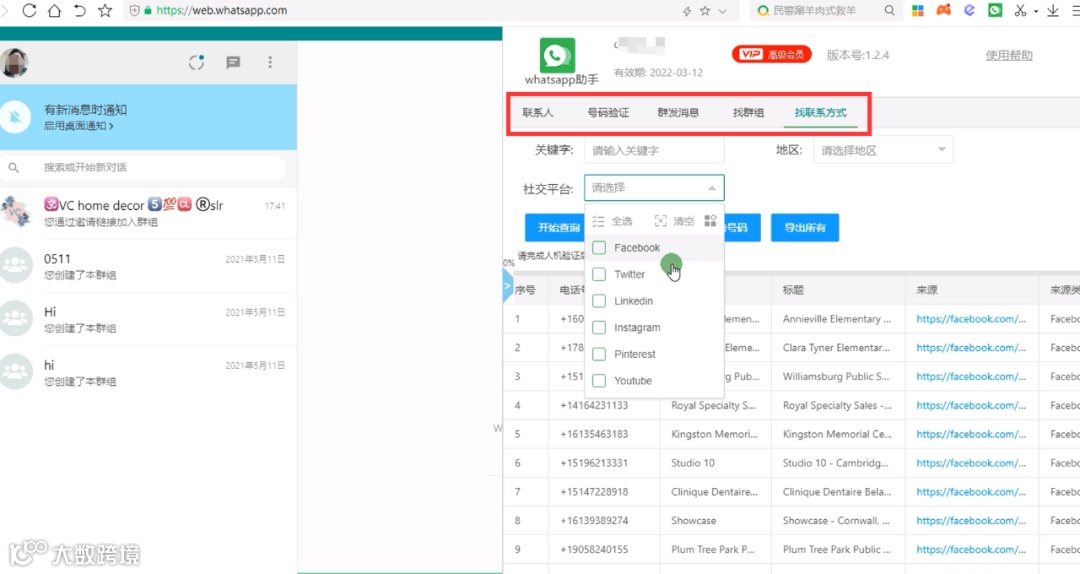Screen dimensions: 1080x574
Task: Click the 开始查询 start query button
Action: tap(555, 227)
